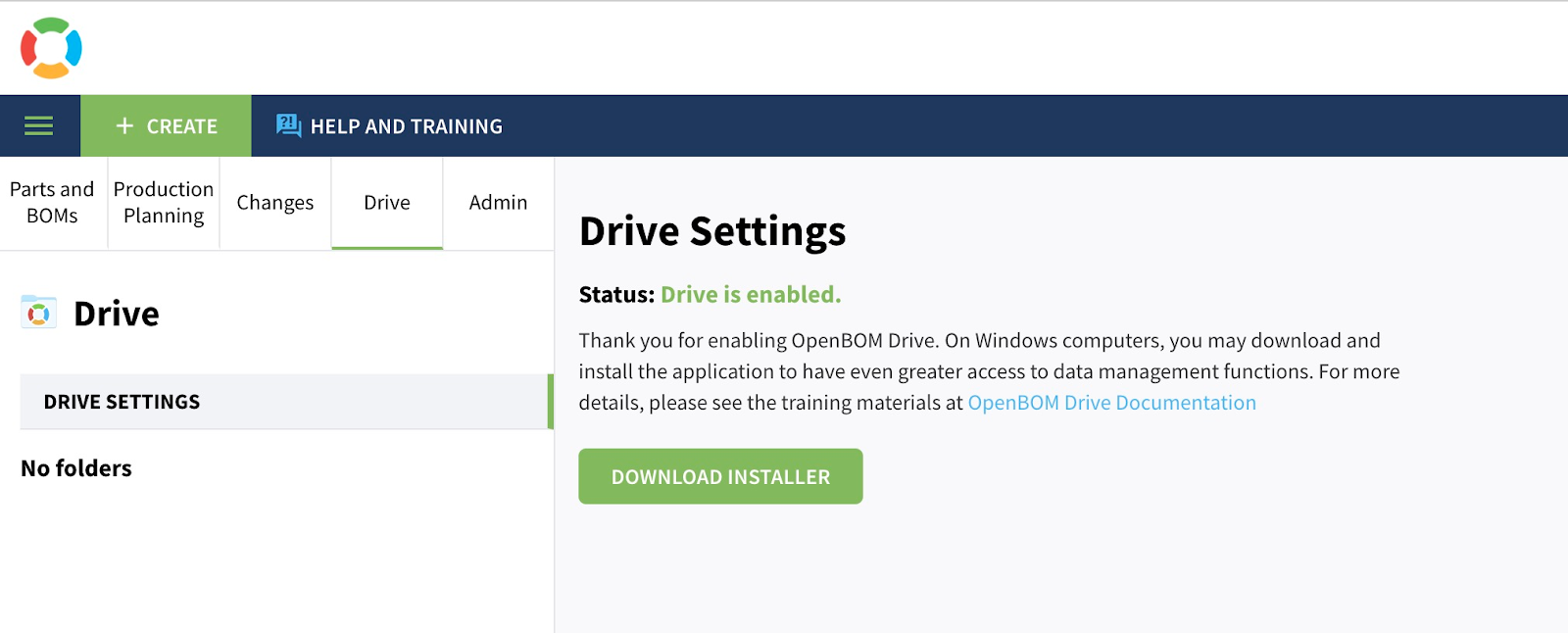Switch to the Parts and BOMs tab
1568x633 pixels.
(53, 203)
